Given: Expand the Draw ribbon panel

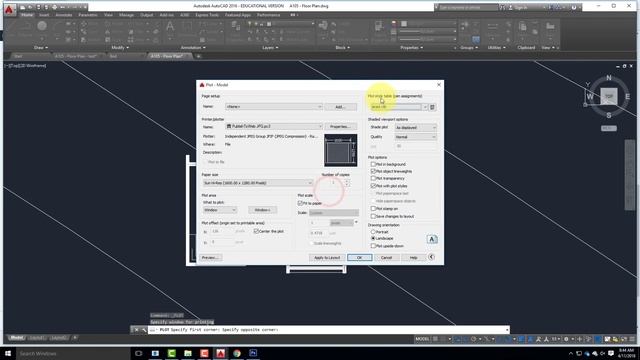Looking at the screenshot, I should (40, 48).
